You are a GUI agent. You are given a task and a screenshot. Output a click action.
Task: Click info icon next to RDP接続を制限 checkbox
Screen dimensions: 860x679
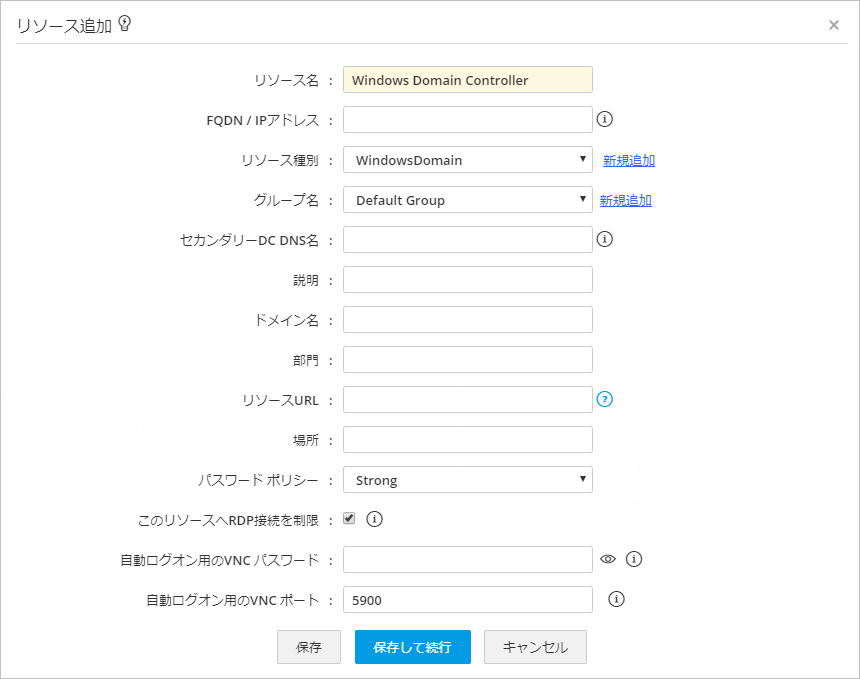click(375, 519)
